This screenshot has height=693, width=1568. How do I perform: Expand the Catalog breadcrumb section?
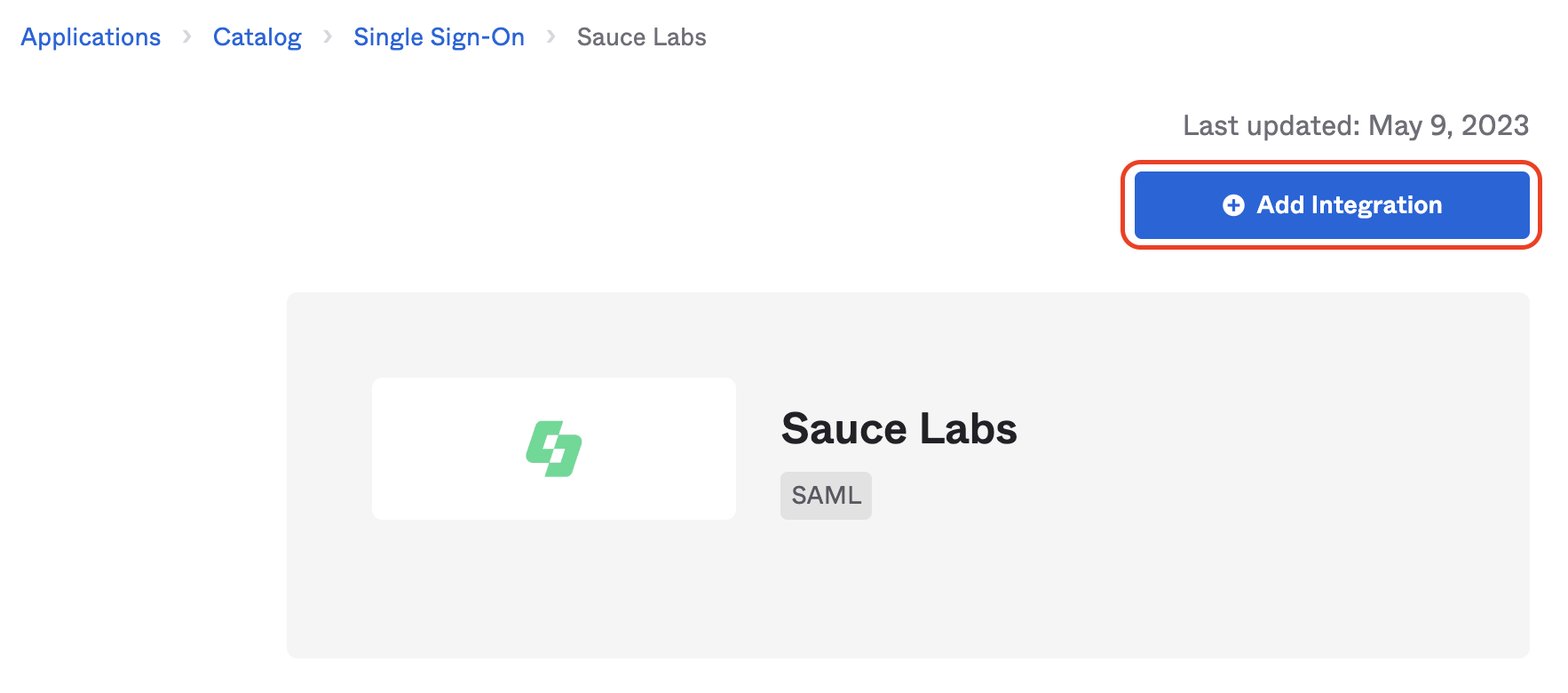[257, 37]
